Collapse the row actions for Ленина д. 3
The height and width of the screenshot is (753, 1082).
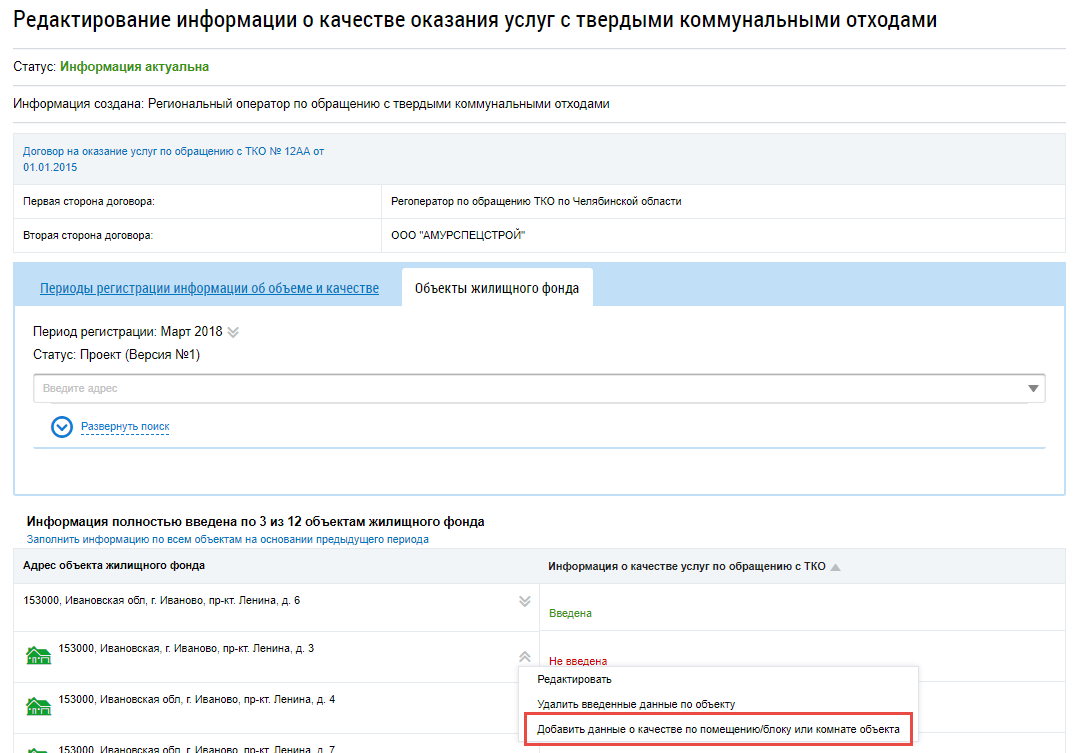[x=524, y=656]
